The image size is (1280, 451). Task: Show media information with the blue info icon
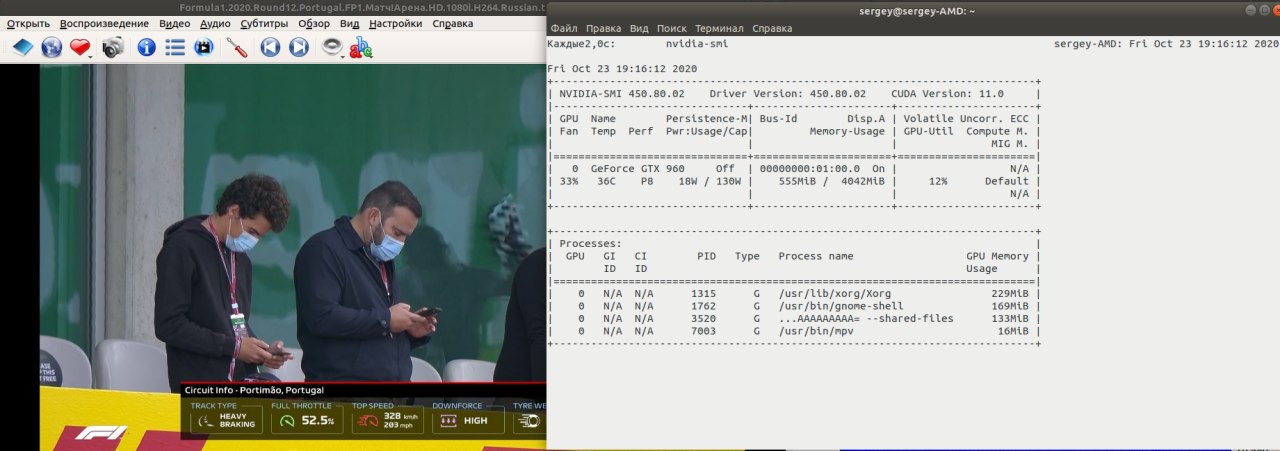point(146,47)
